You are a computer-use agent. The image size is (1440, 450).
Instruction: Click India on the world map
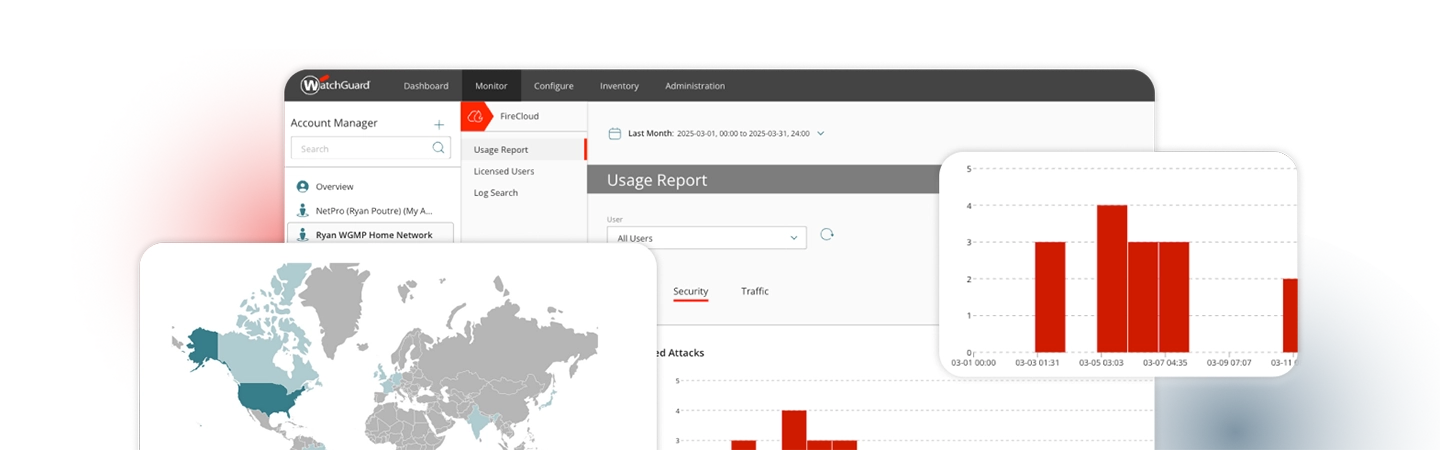pyautogui.click(x=479, y=421)
